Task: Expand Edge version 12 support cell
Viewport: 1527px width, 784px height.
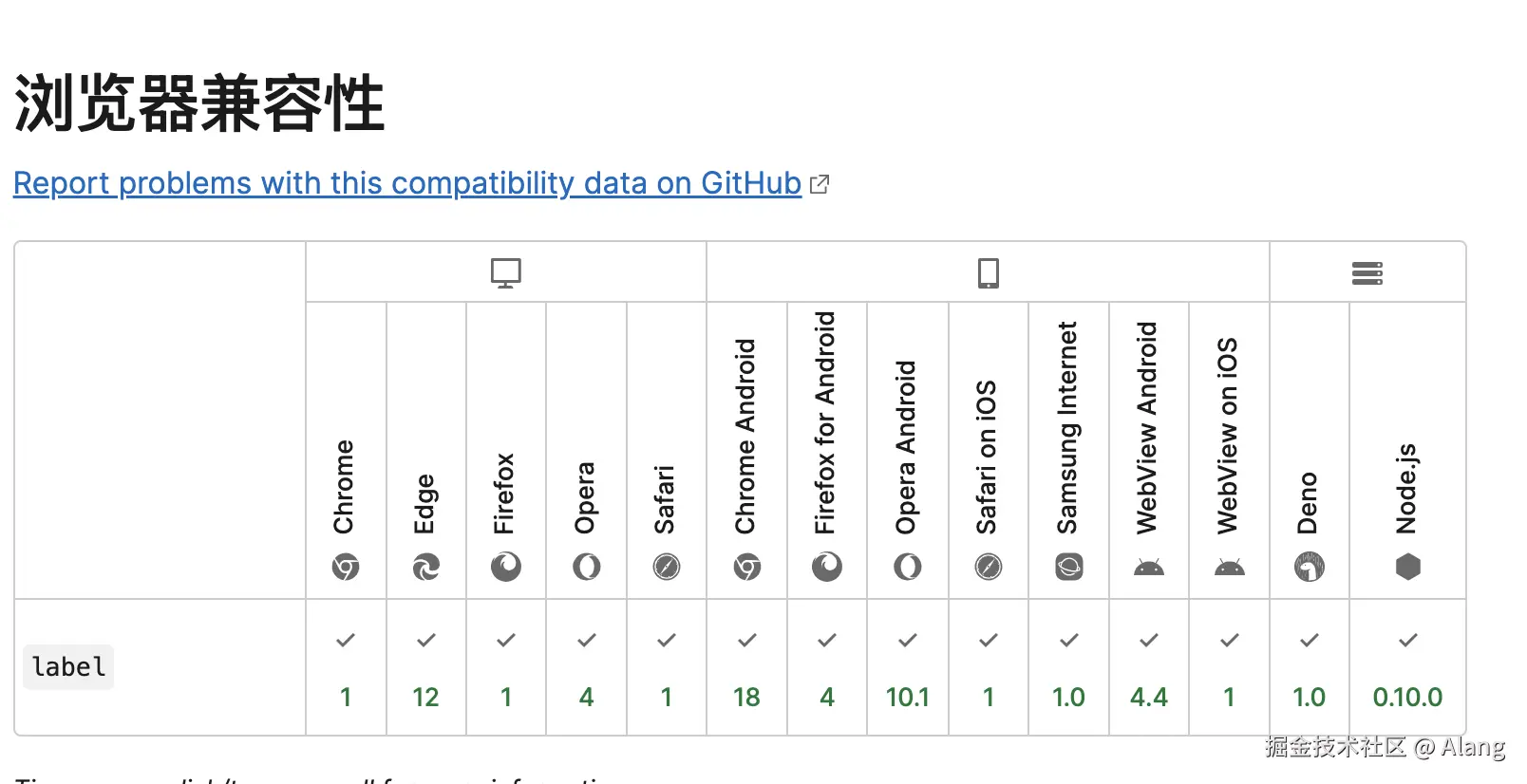Action: coord(426,667)
